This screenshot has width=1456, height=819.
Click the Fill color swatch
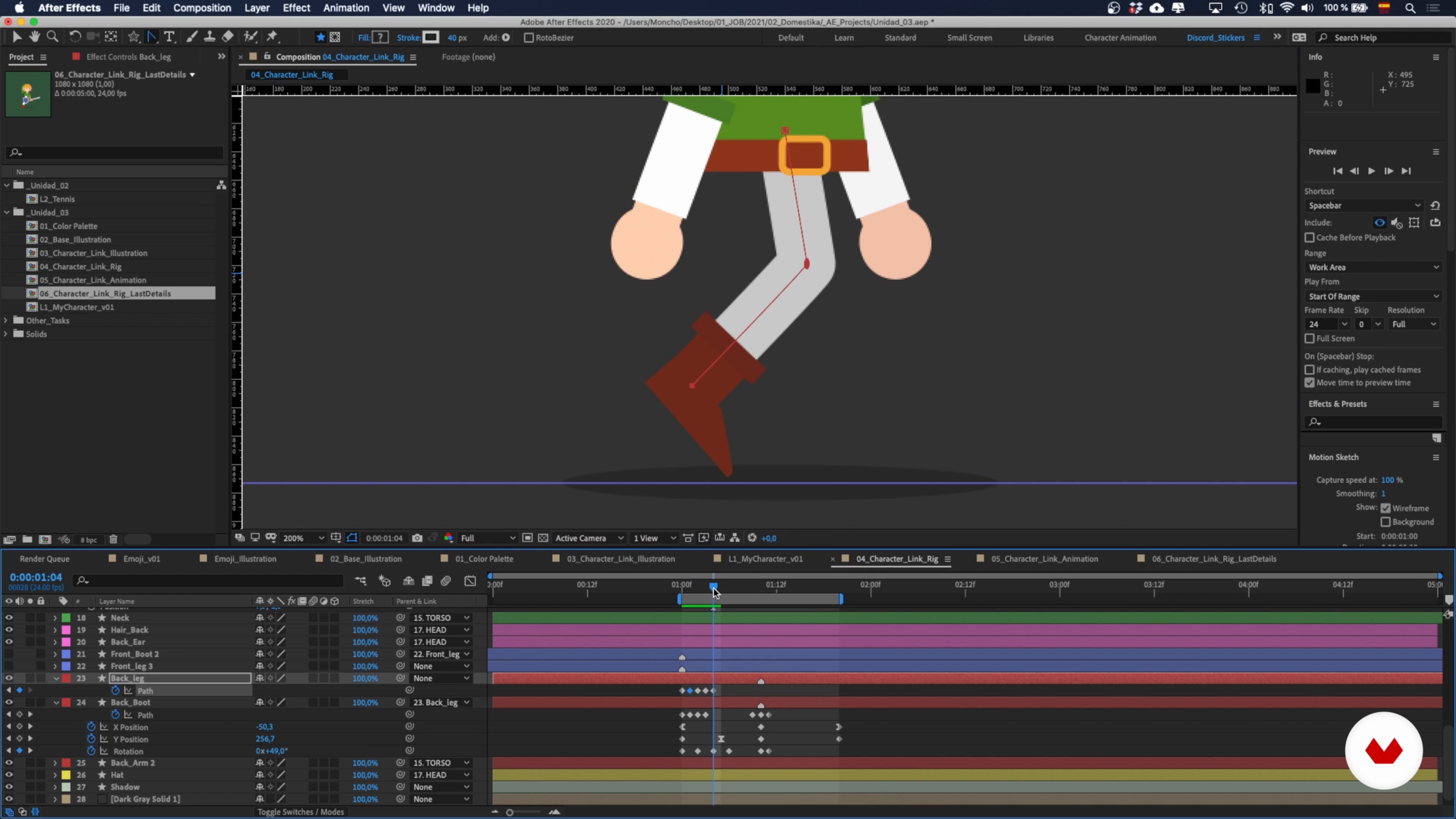(x=380, y=38)
